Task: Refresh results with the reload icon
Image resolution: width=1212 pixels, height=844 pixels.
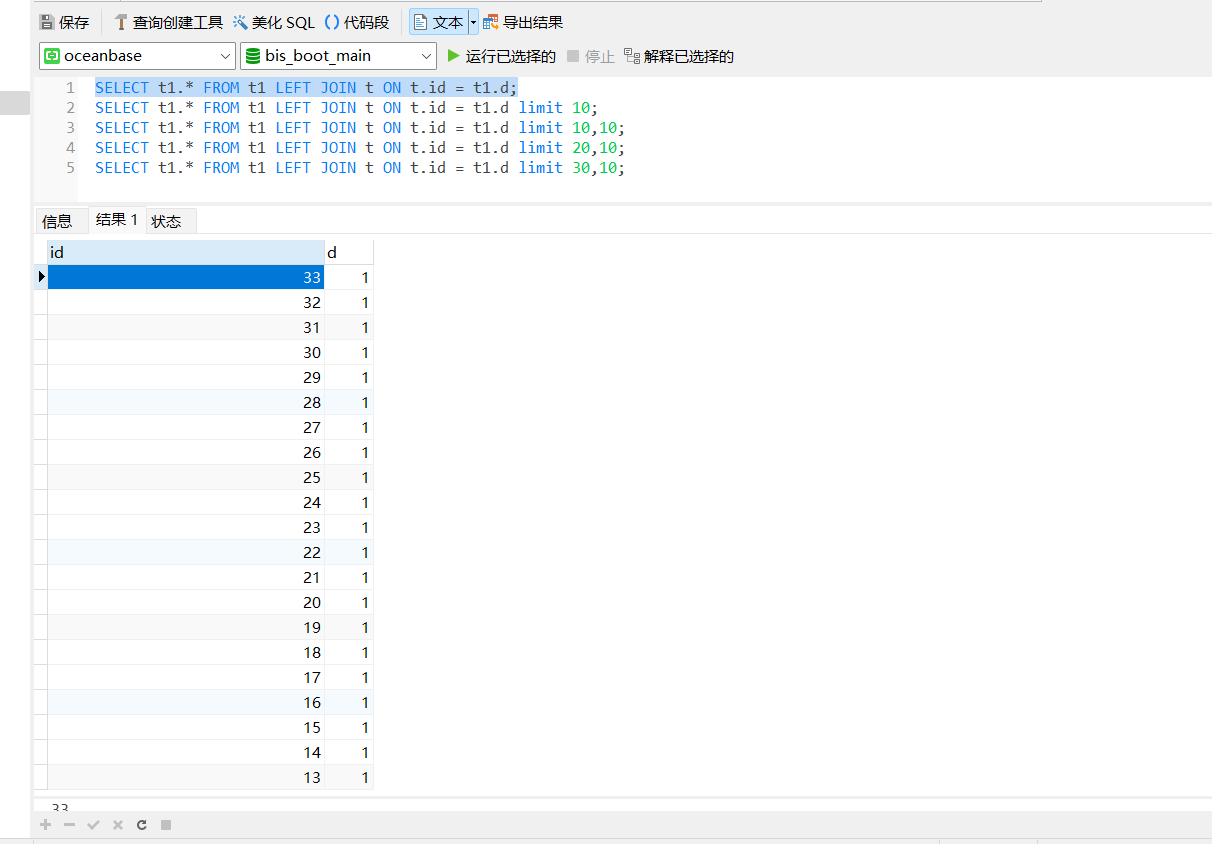Action: [142, 825]
